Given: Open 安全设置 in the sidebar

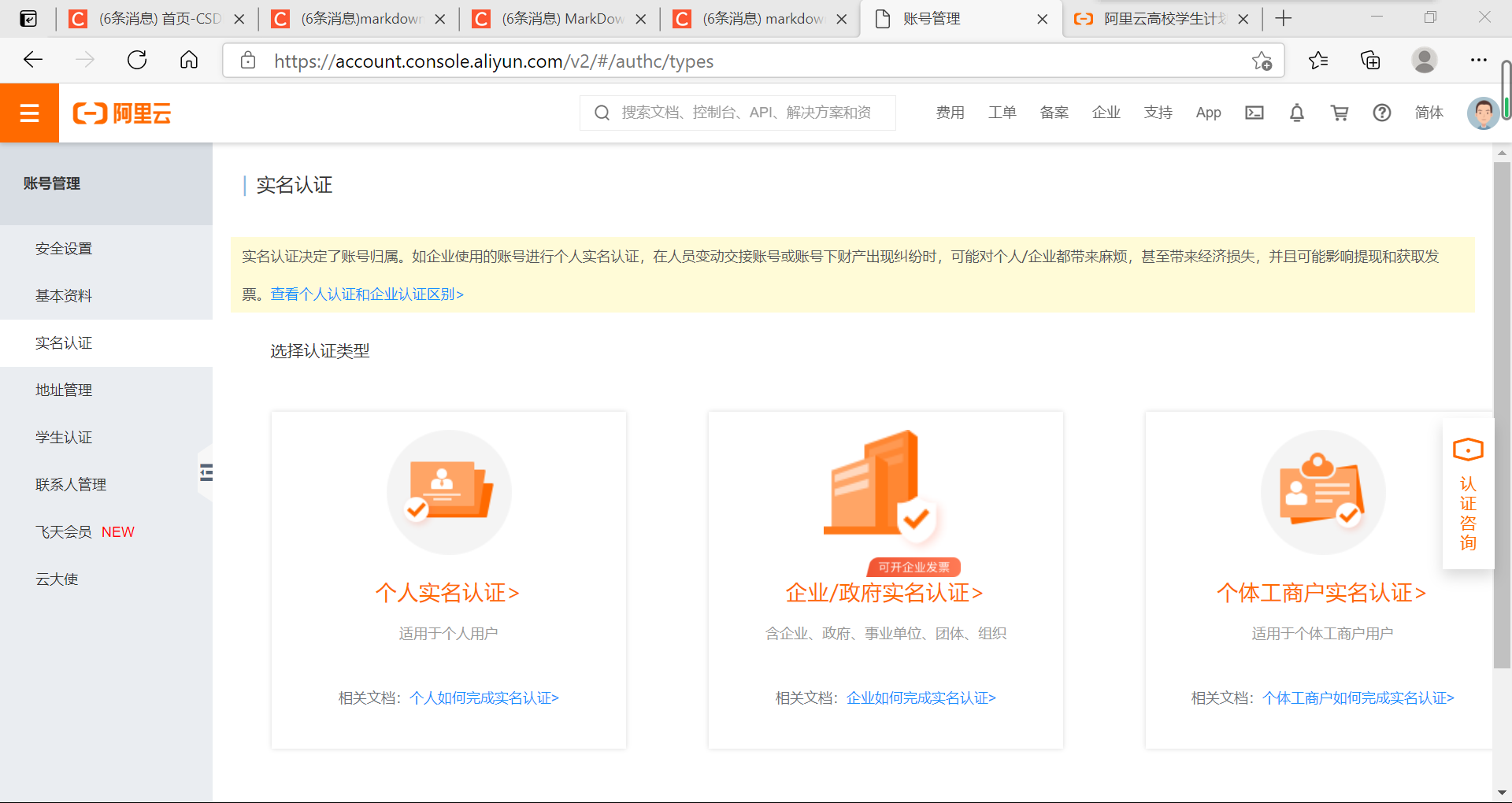Looking at the screenshot, I should 106,249.
